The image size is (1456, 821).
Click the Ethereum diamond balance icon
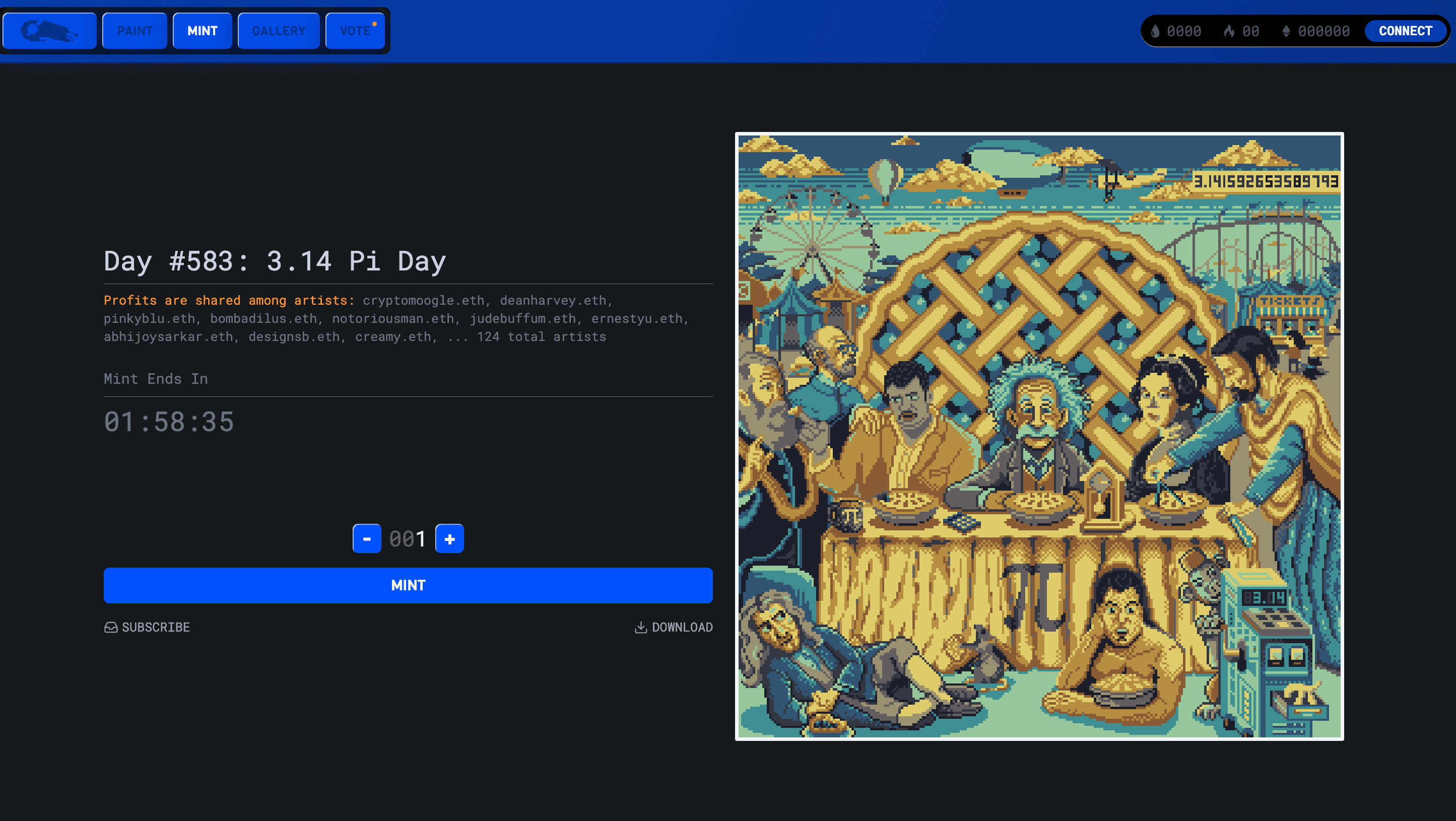(x=1286, y=31)
